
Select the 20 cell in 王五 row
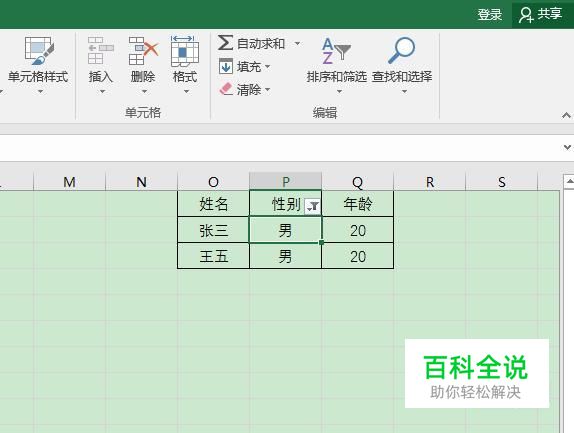[x=358, y=256]
